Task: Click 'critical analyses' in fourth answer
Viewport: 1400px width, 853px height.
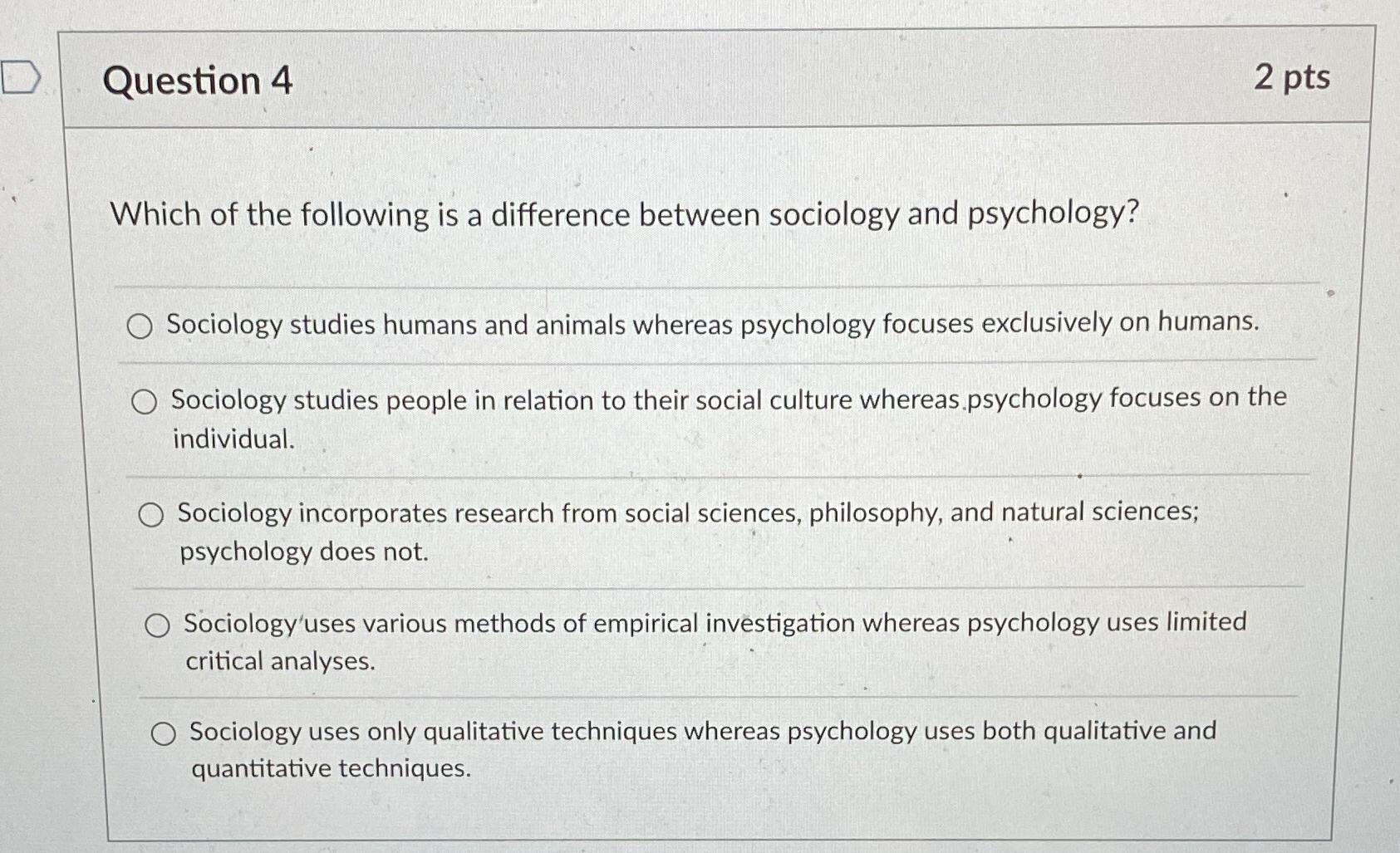Action: pyautogui.click(x=282, y=660)
